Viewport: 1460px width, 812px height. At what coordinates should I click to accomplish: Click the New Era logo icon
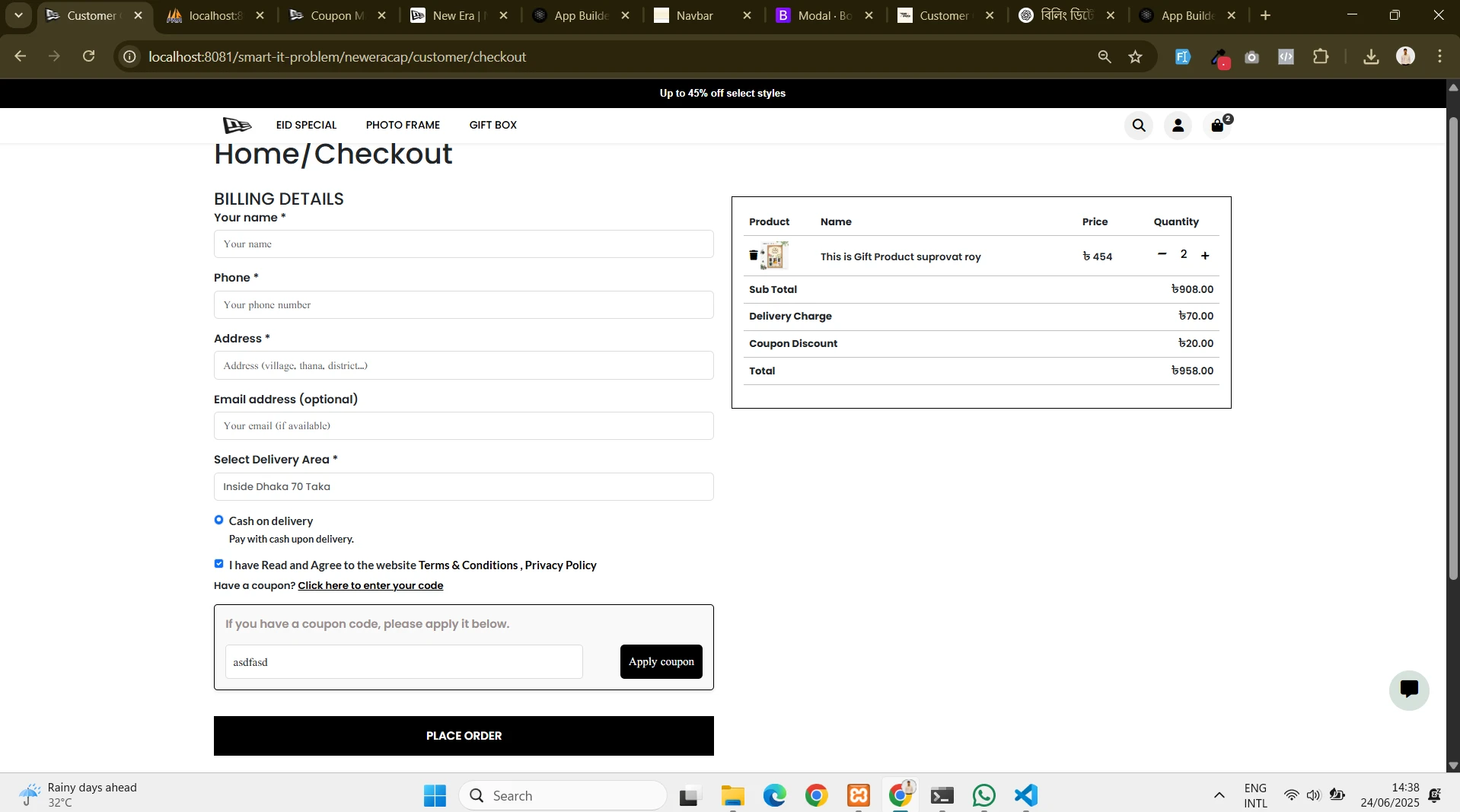point(237,126)
